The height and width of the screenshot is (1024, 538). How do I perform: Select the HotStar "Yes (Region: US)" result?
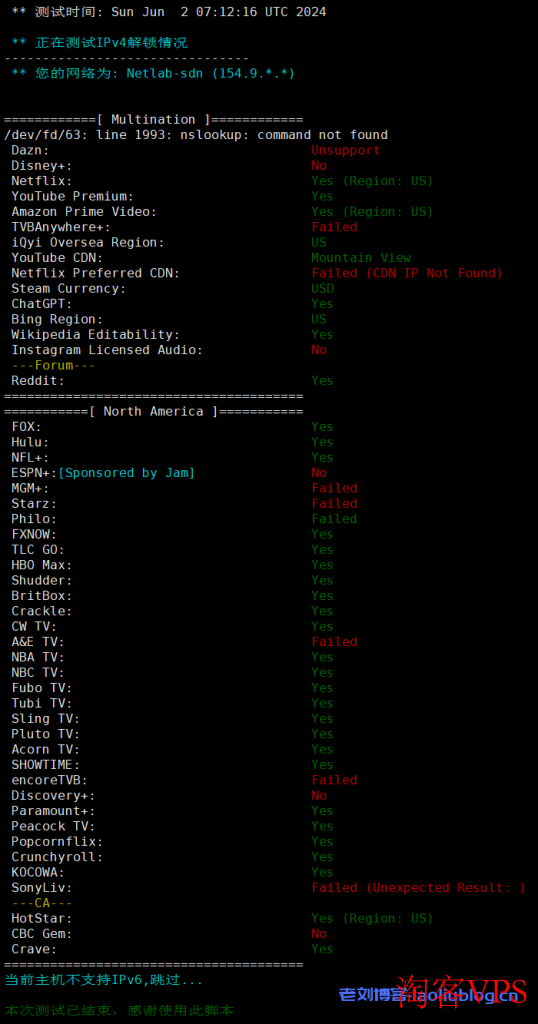click(x=372, y=918)
